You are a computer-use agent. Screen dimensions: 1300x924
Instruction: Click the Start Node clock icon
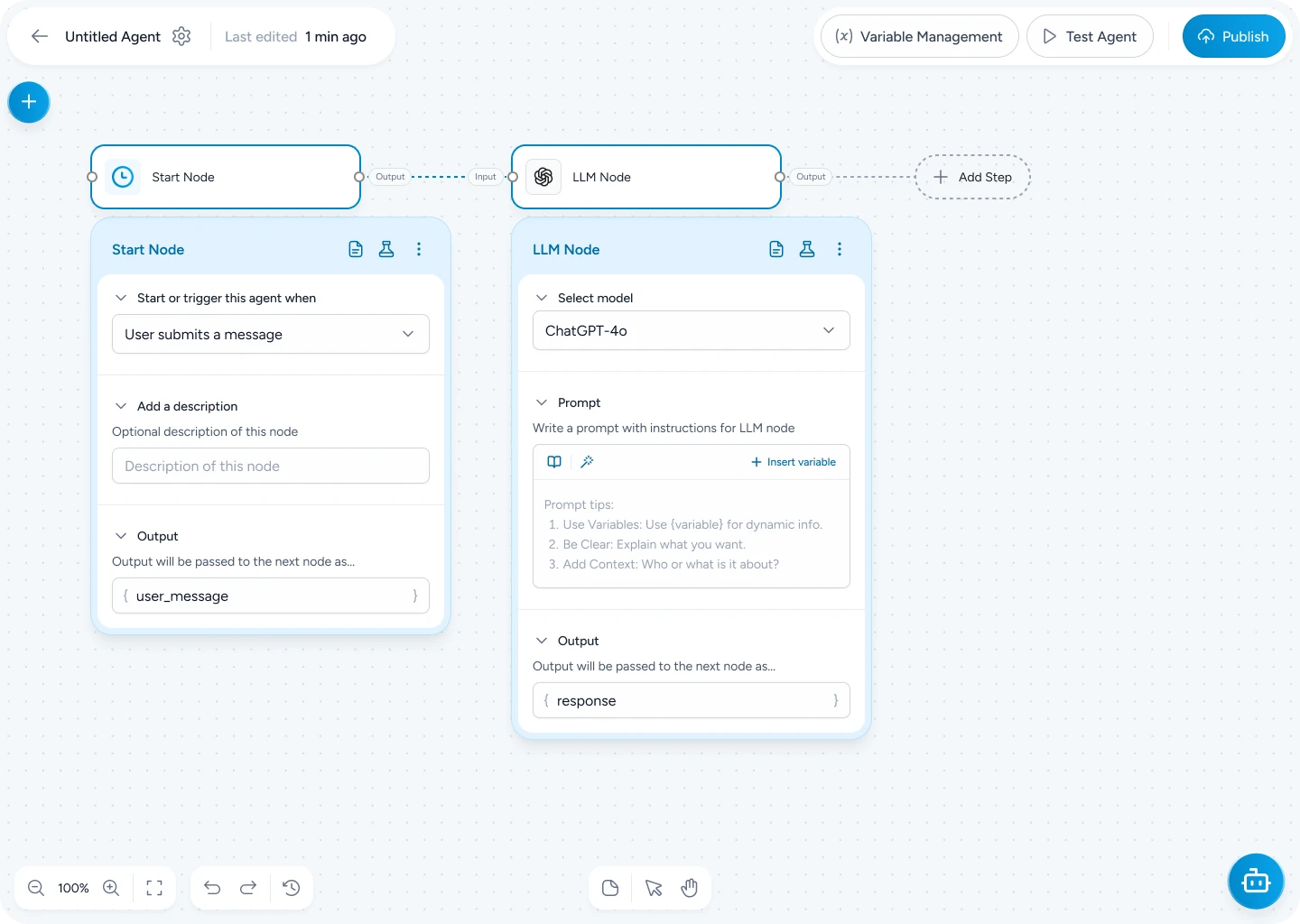coord(123,177)
